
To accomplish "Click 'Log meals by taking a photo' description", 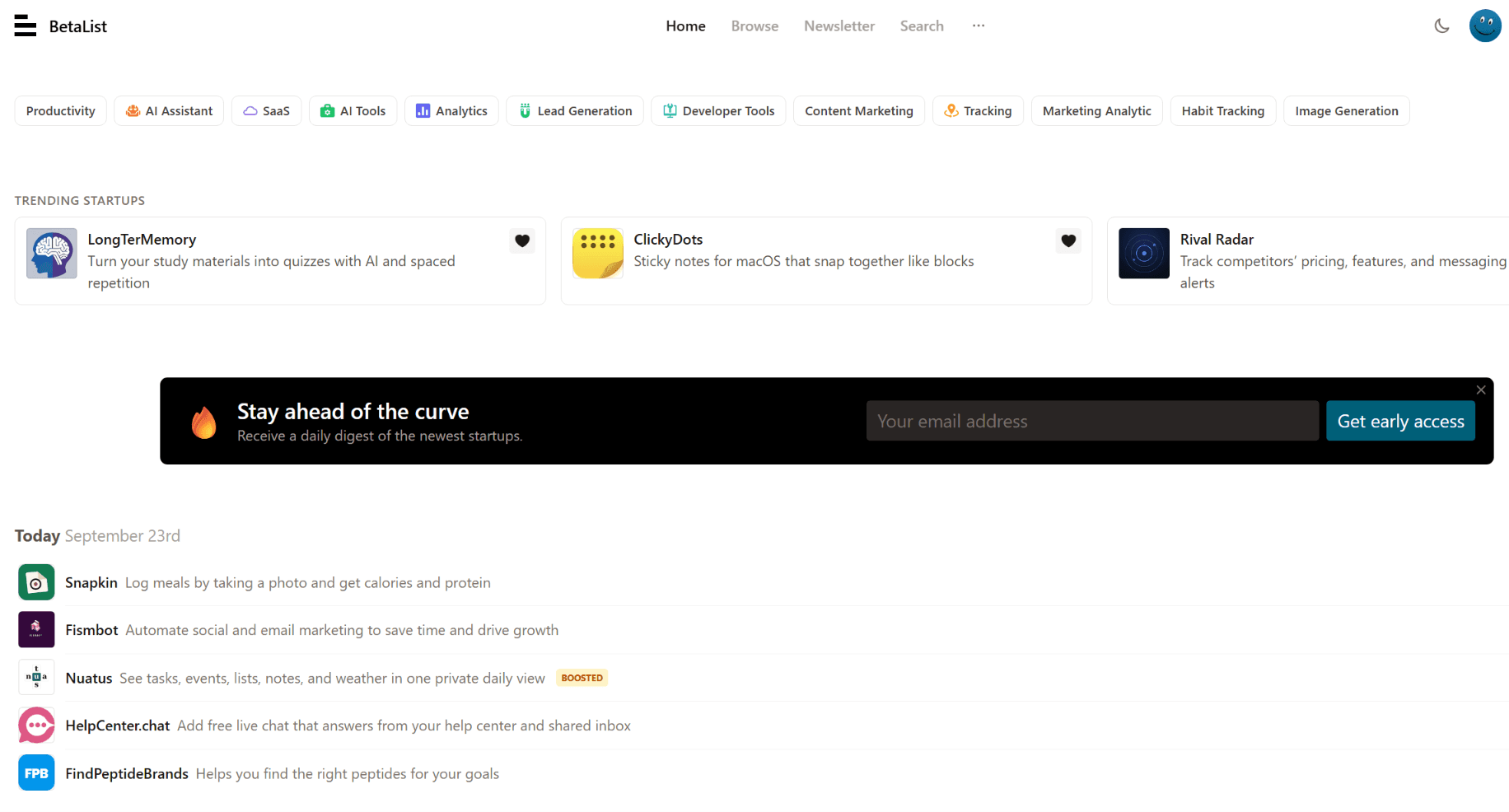I will pyautogui.click(x=308, y=582).
